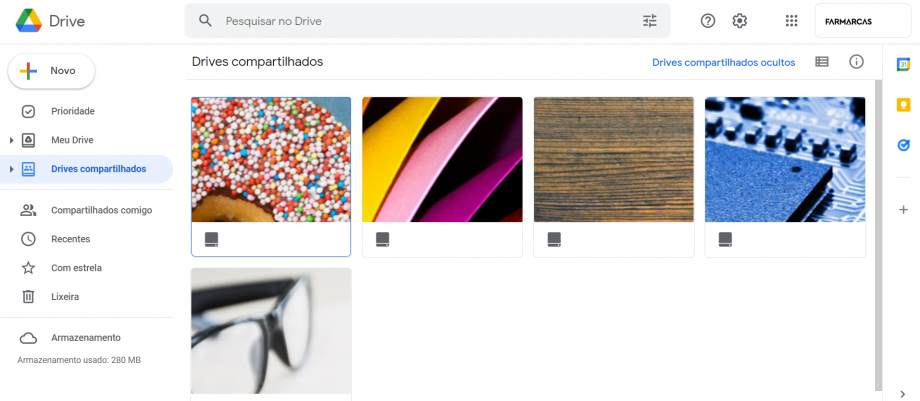Screen dimensions: 920x401
Task: Collapse the side panel chevron
Action: (903, 394)
